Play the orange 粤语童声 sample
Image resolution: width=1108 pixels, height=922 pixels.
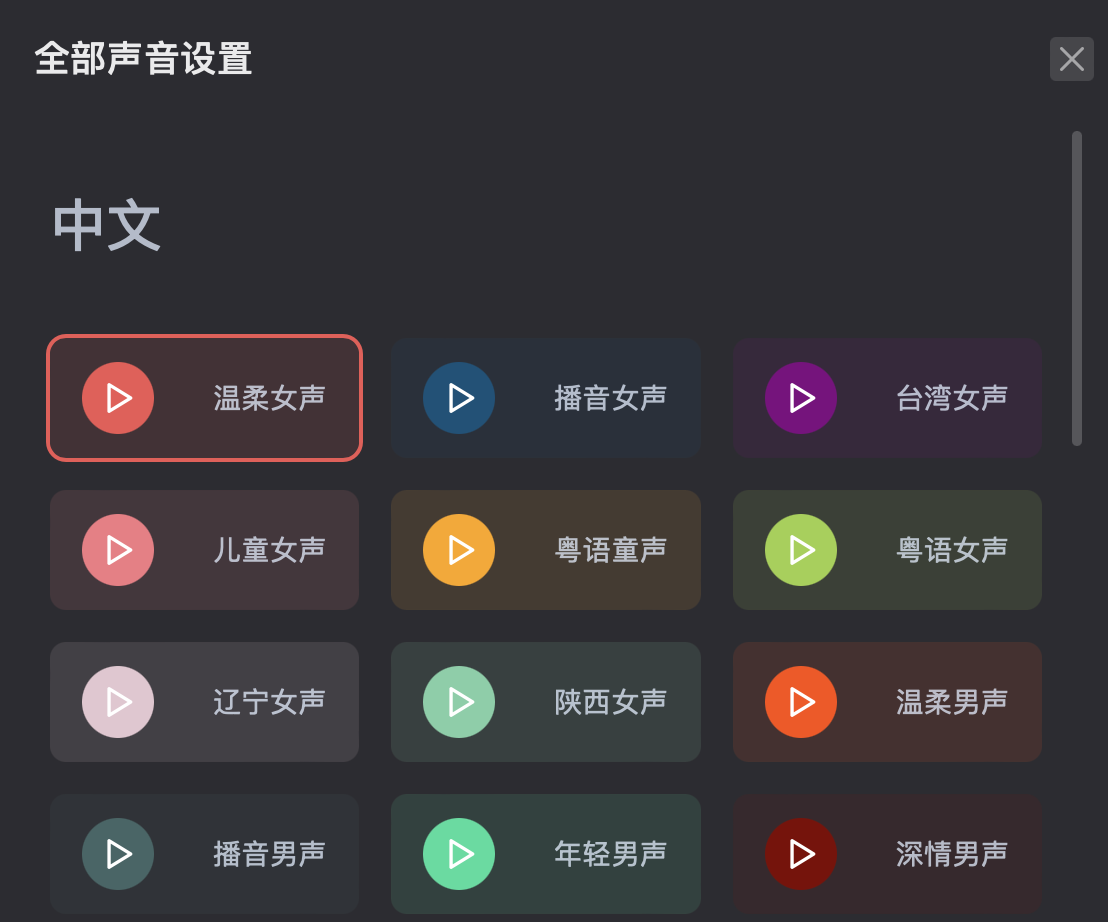coord(459,550)
